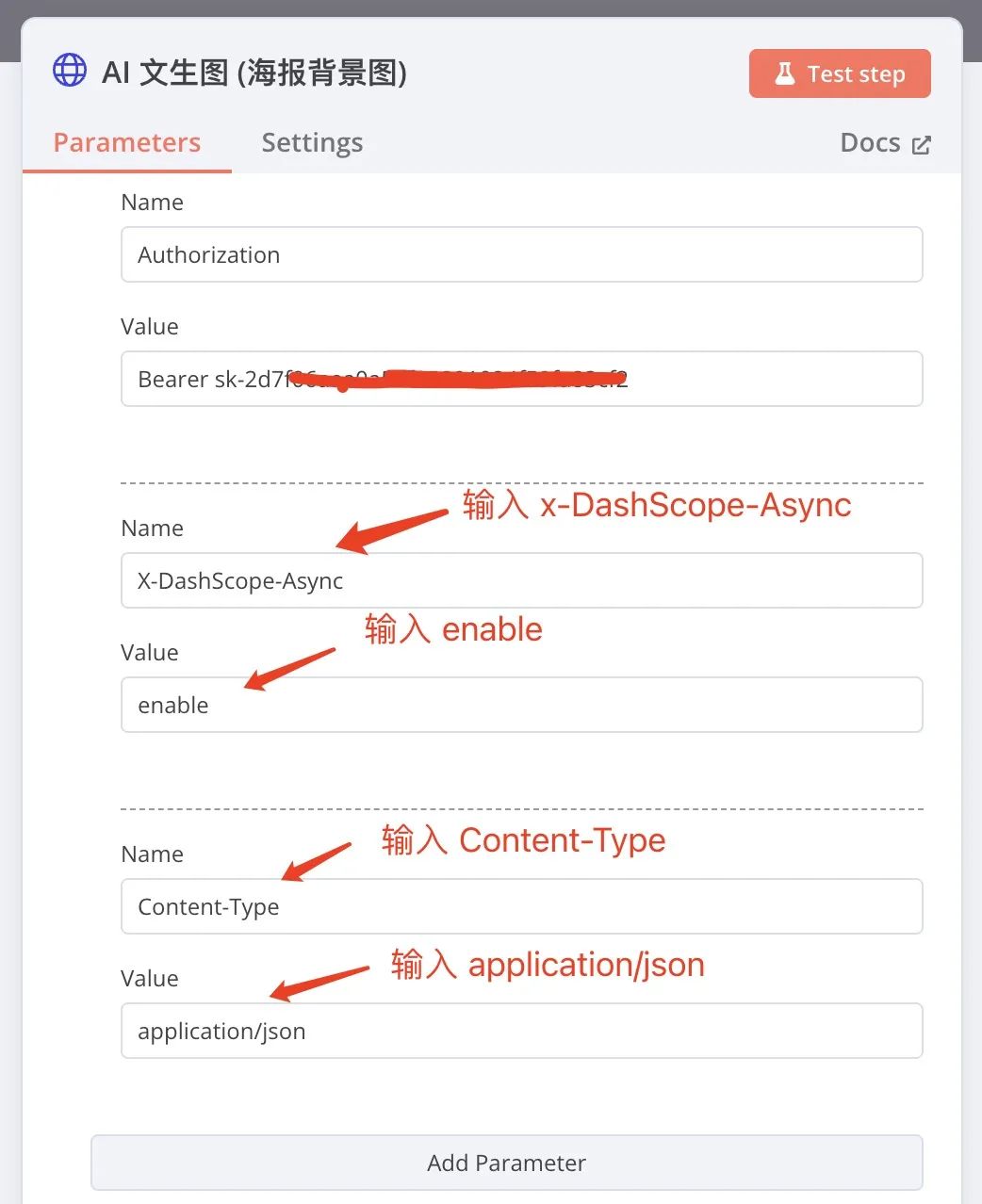The width and height of the screenshot is (982, 1204).
Task: Focus the Bearer sk- value field
Action: click(x=521, y=379)
